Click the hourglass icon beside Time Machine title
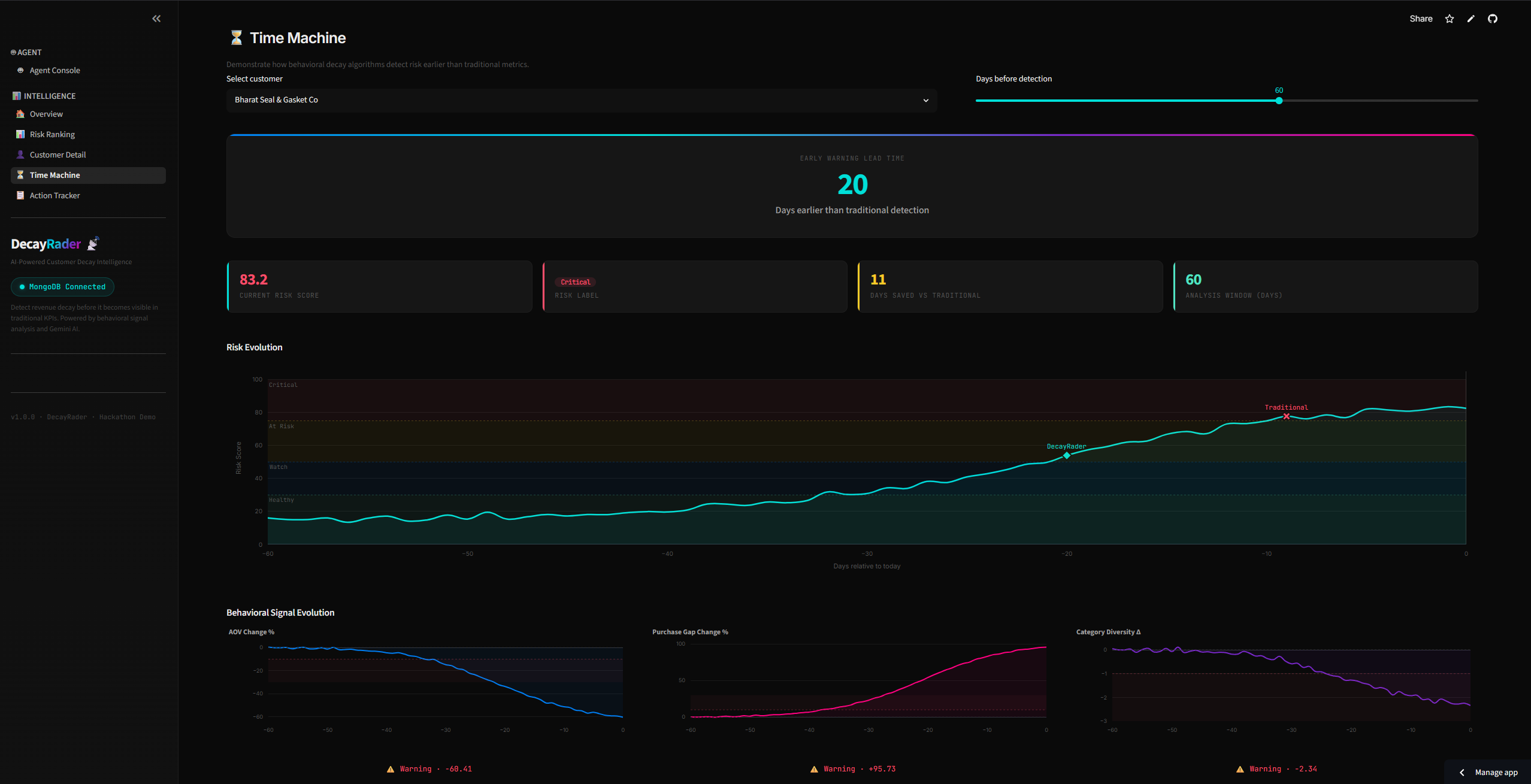The width and height of the screenshot is (1531, 784). click(237, 38)
